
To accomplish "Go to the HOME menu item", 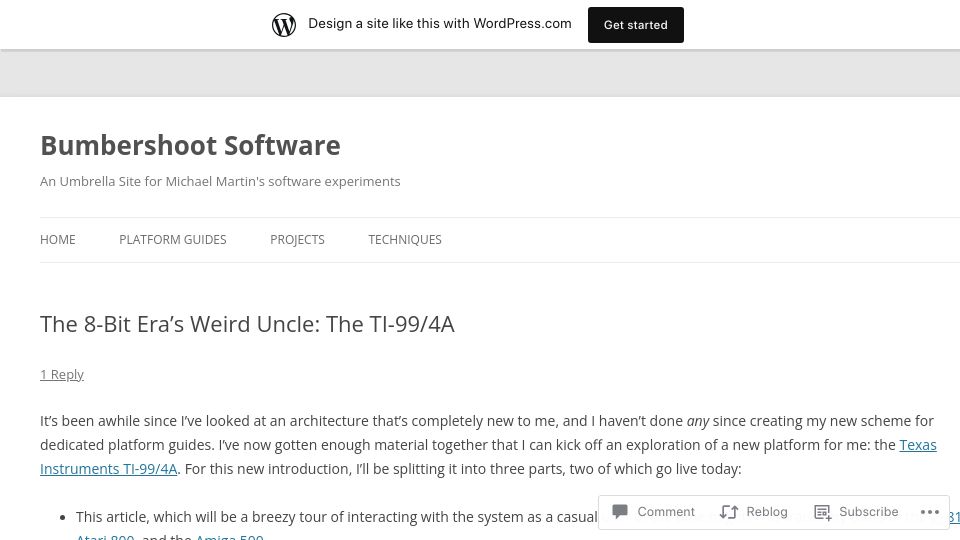I will [x=58, y=239].
